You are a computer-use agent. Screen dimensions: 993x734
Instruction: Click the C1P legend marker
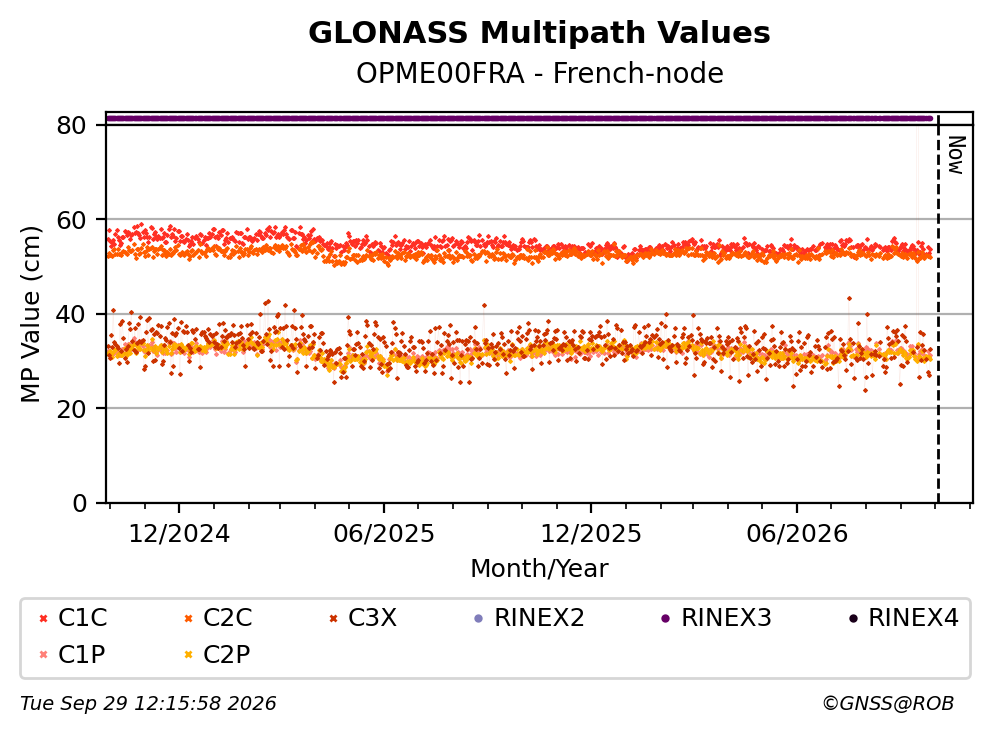[44, 655]
